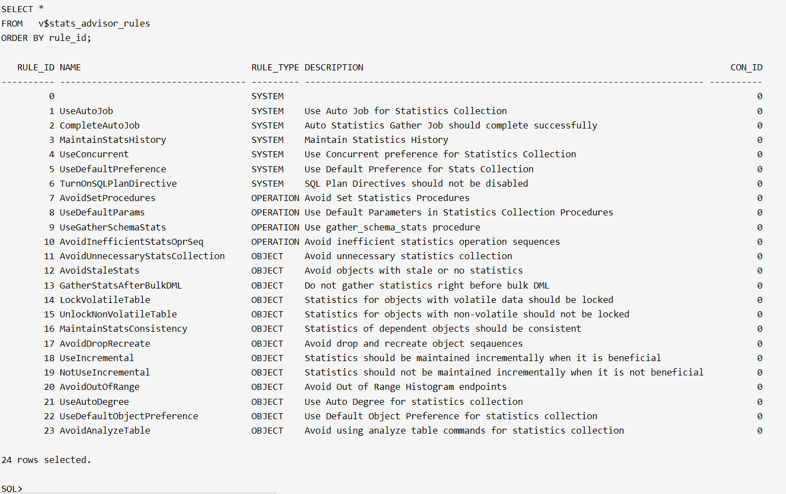
Task: Select the CompleteAutoJob rule name
Action: tap(99, 126)
